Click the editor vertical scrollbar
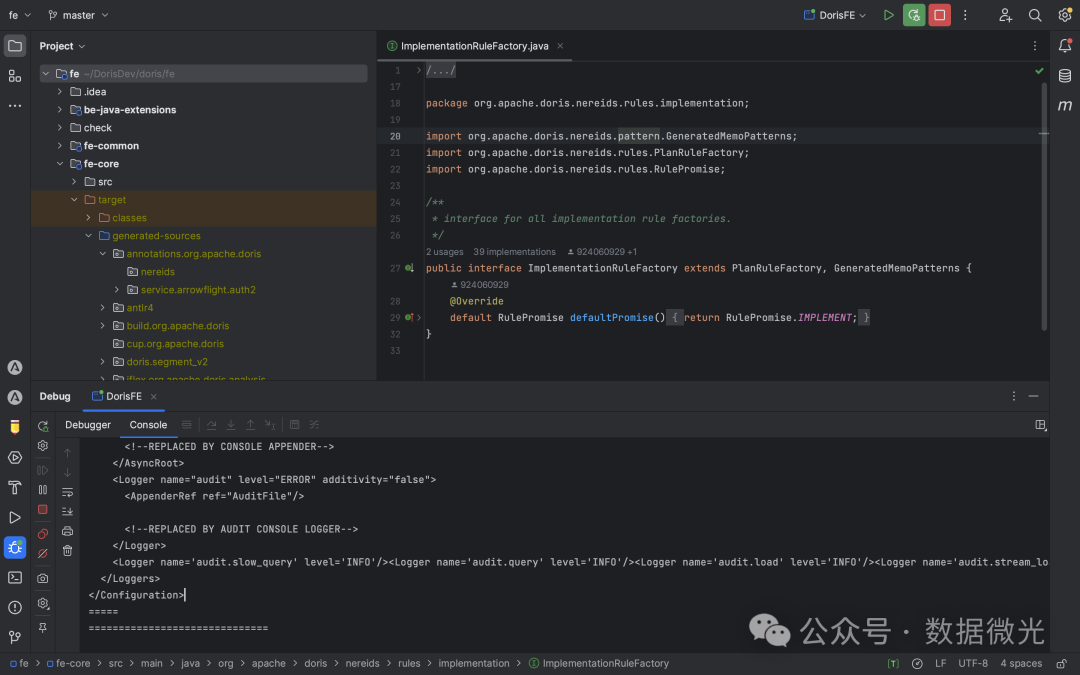Image resolution: width=1080 pixels, height=675 pixels. pyautogui.click(x=1044, y=200)
